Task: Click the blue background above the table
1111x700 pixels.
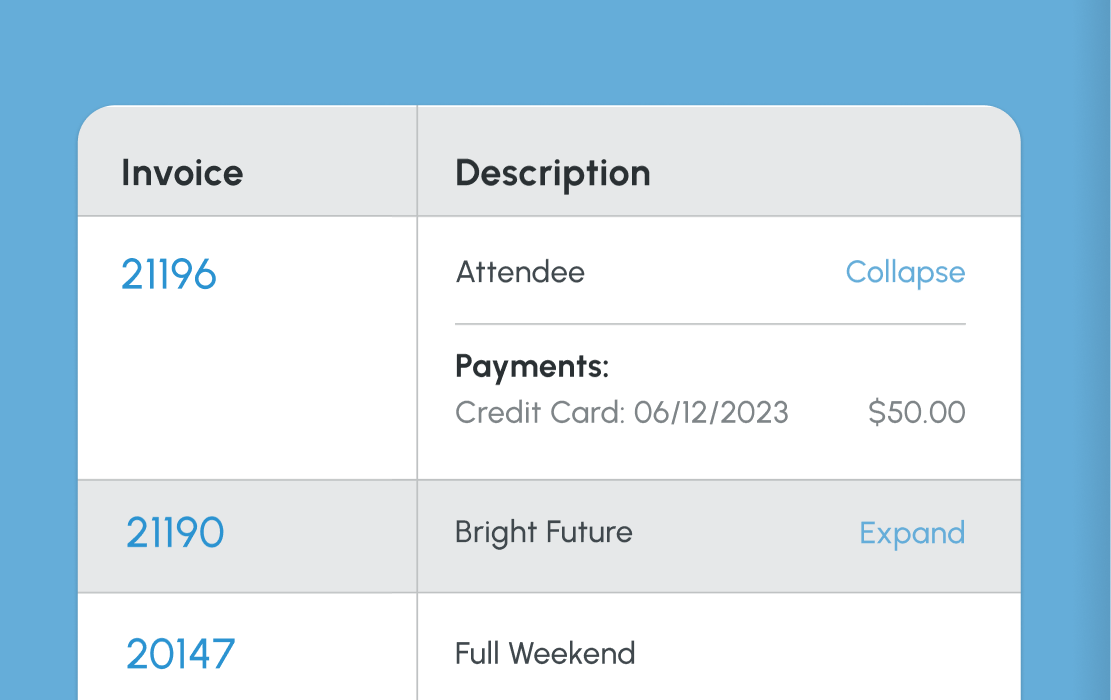Action: pos(550,50)
